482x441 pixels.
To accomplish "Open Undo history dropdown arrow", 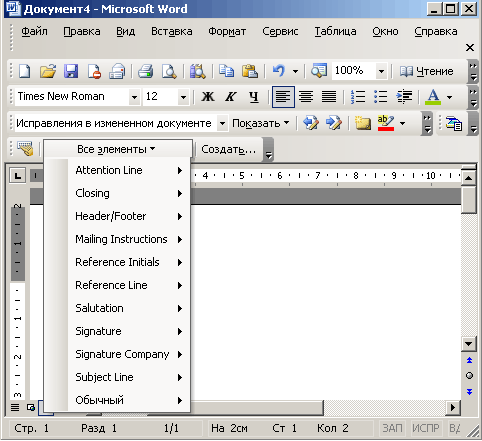I will pyautogui.click(x=295, y=71).
